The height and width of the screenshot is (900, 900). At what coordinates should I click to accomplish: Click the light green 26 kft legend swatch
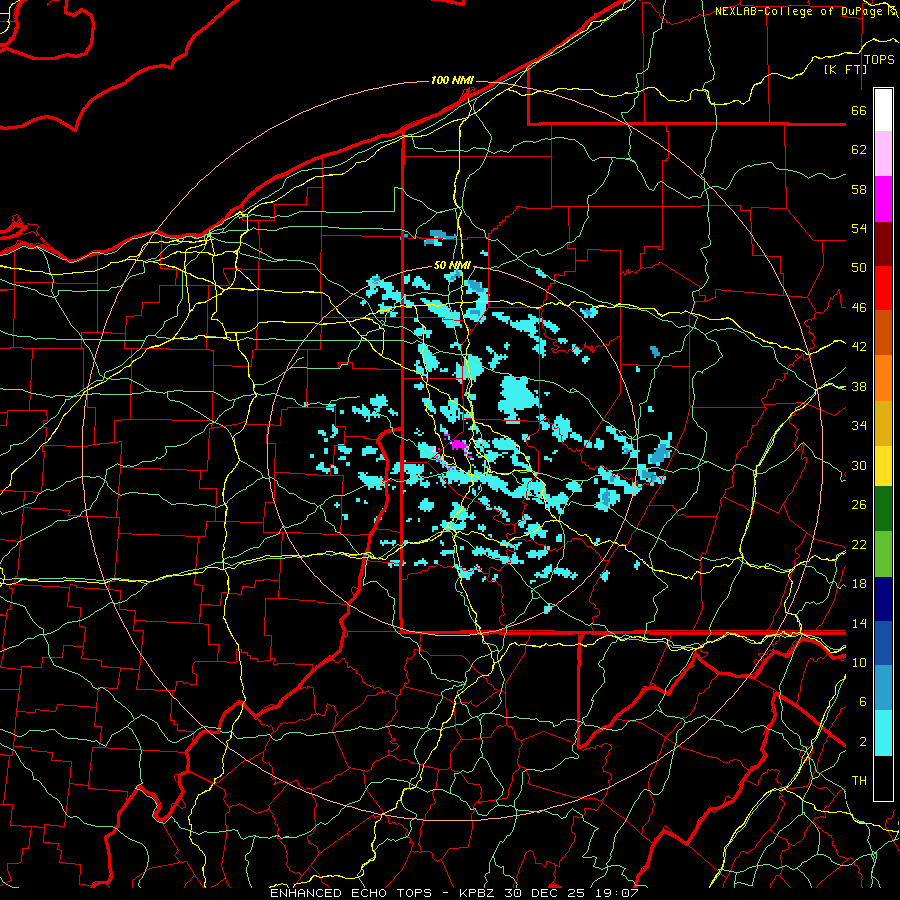[x=883, y=554]
